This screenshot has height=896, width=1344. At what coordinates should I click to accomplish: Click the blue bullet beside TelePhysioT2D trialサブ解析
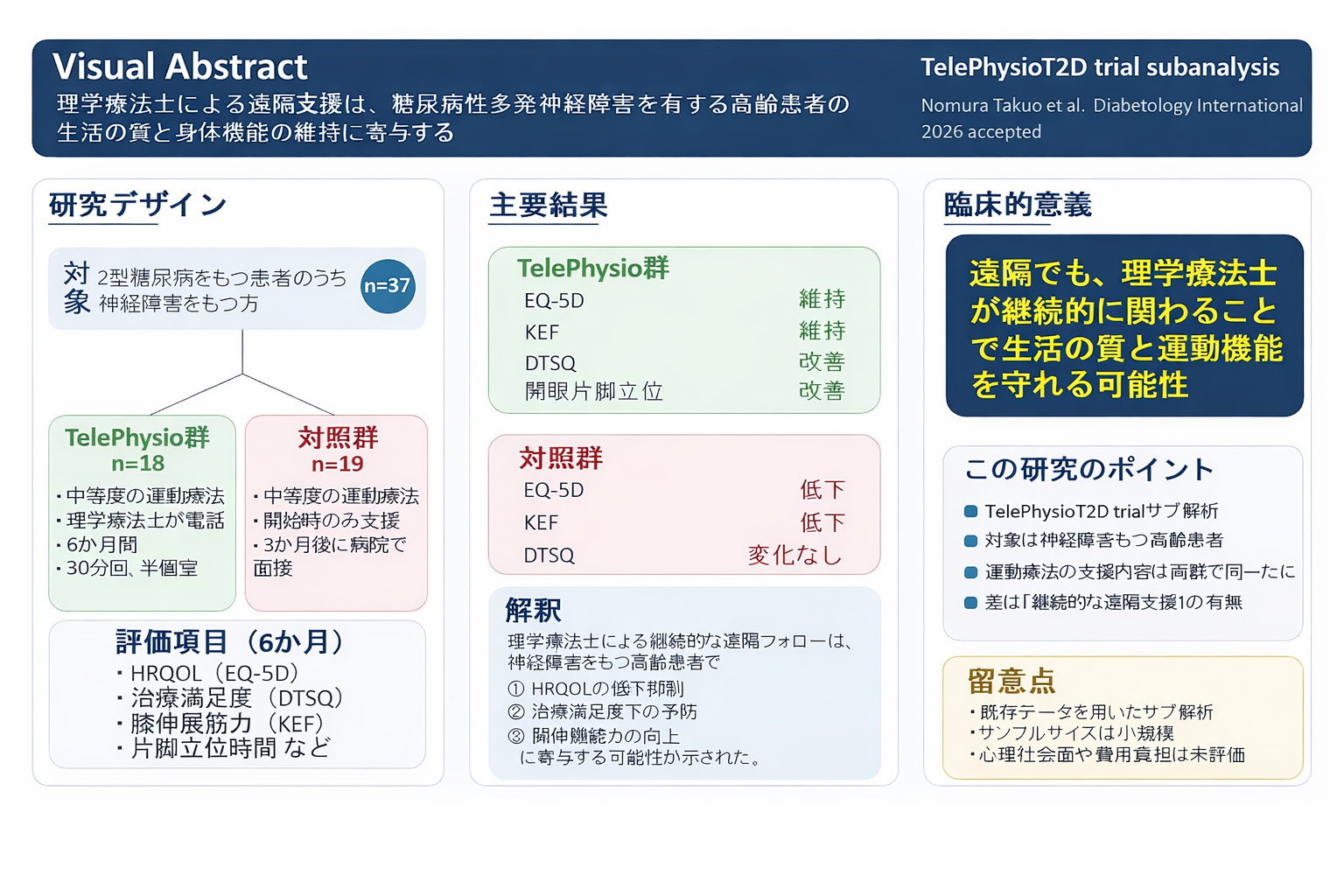click(970, 511)
